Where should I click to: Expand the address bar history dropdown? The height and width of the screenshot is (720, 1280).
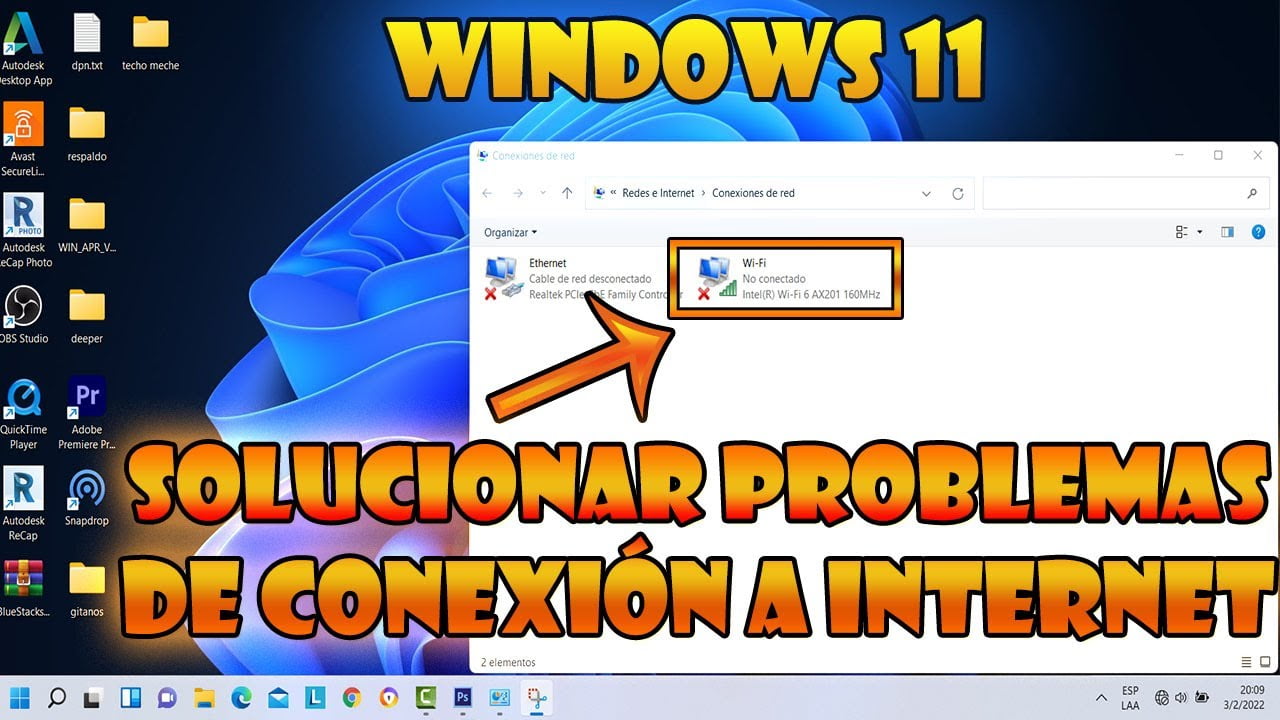[x=926, y=193]
